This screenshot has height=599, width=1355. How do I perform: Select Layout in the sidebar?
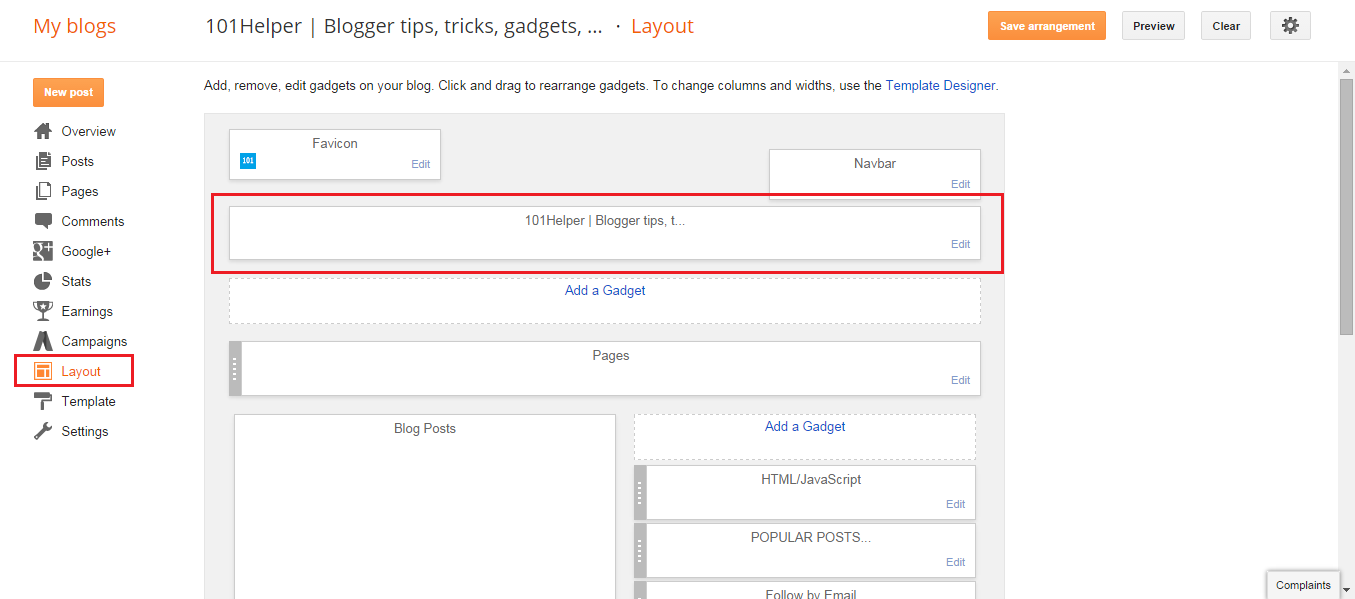[x=81, y=371]
